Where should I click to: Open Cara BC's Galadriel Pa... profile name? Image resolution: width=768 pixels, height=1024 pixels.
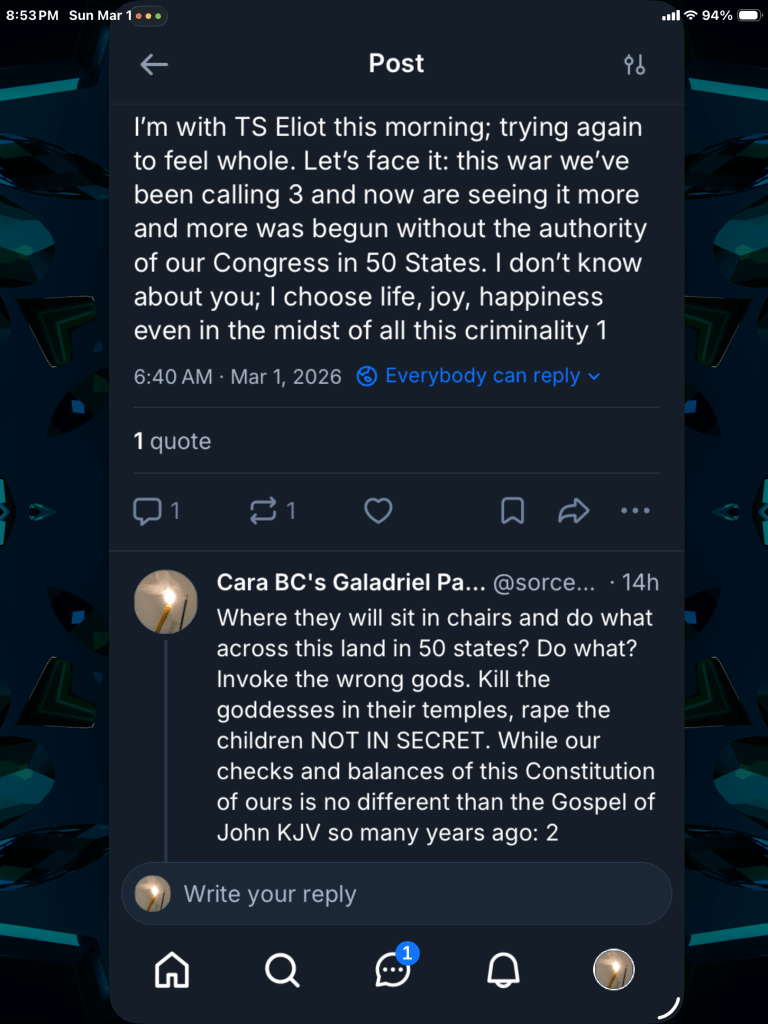[351, 583]
